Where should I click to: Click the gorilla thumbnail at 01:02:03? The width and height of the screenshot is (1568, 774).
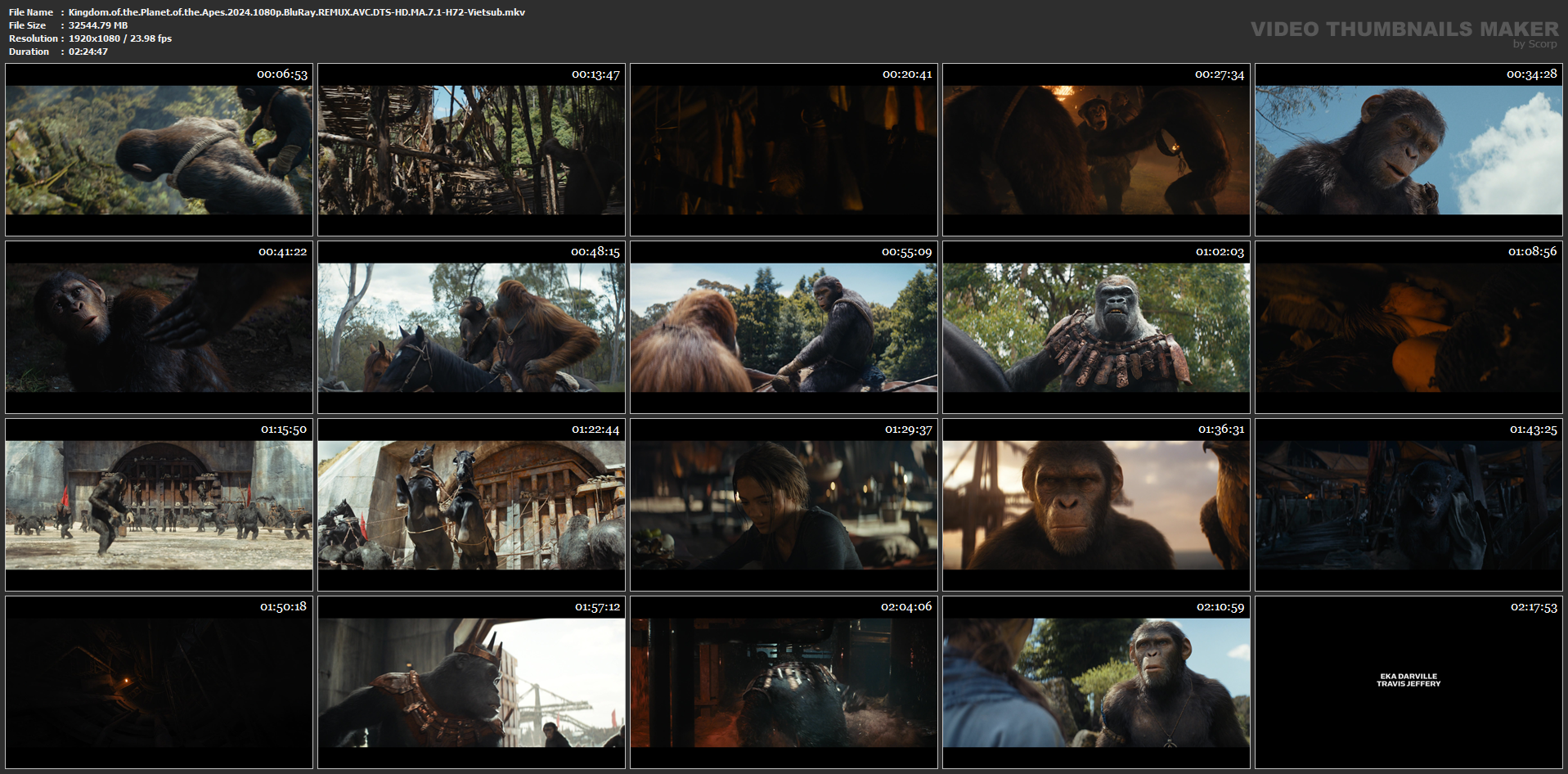(1096, 327)
